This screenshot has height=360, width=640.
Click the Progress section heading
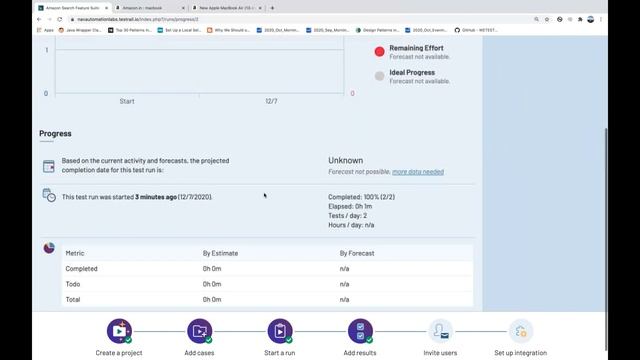pyautogui.click(x=55, y=133)
